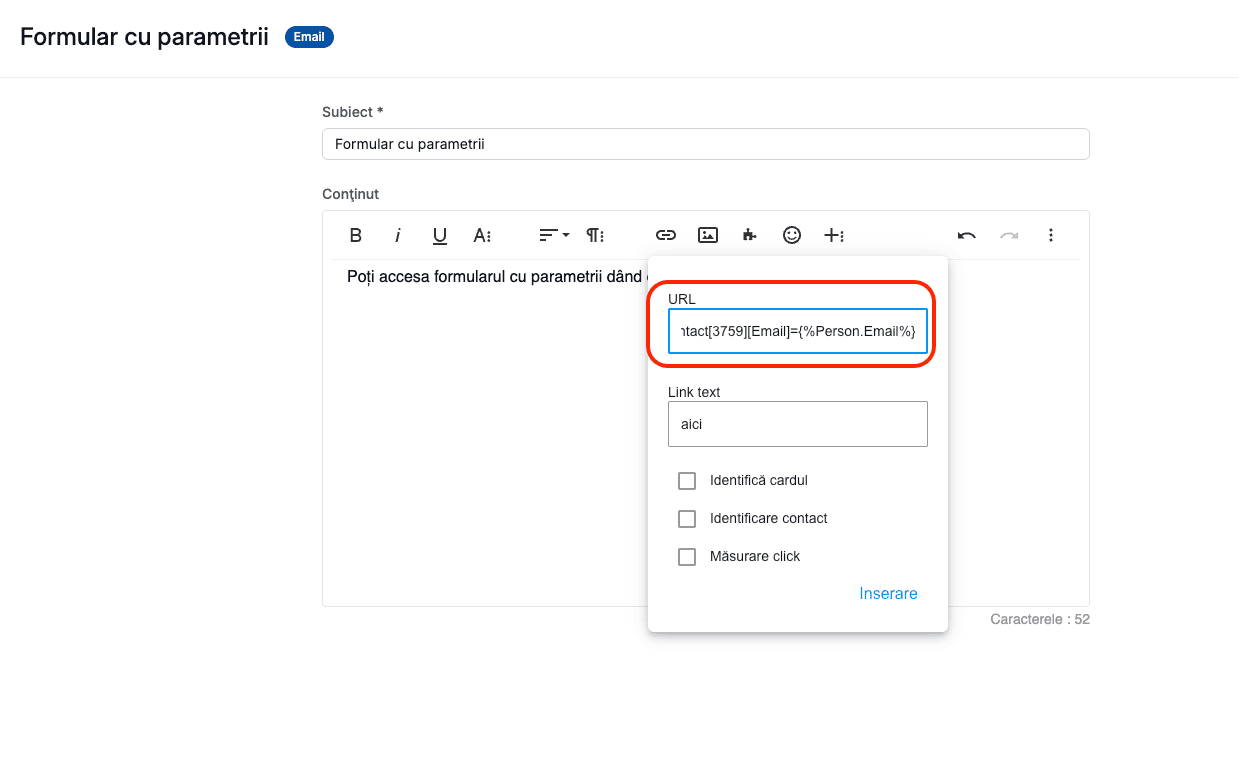Open the three-dot more options menu
Screen dimensions: 1239x773
[x=1051, y=235]
